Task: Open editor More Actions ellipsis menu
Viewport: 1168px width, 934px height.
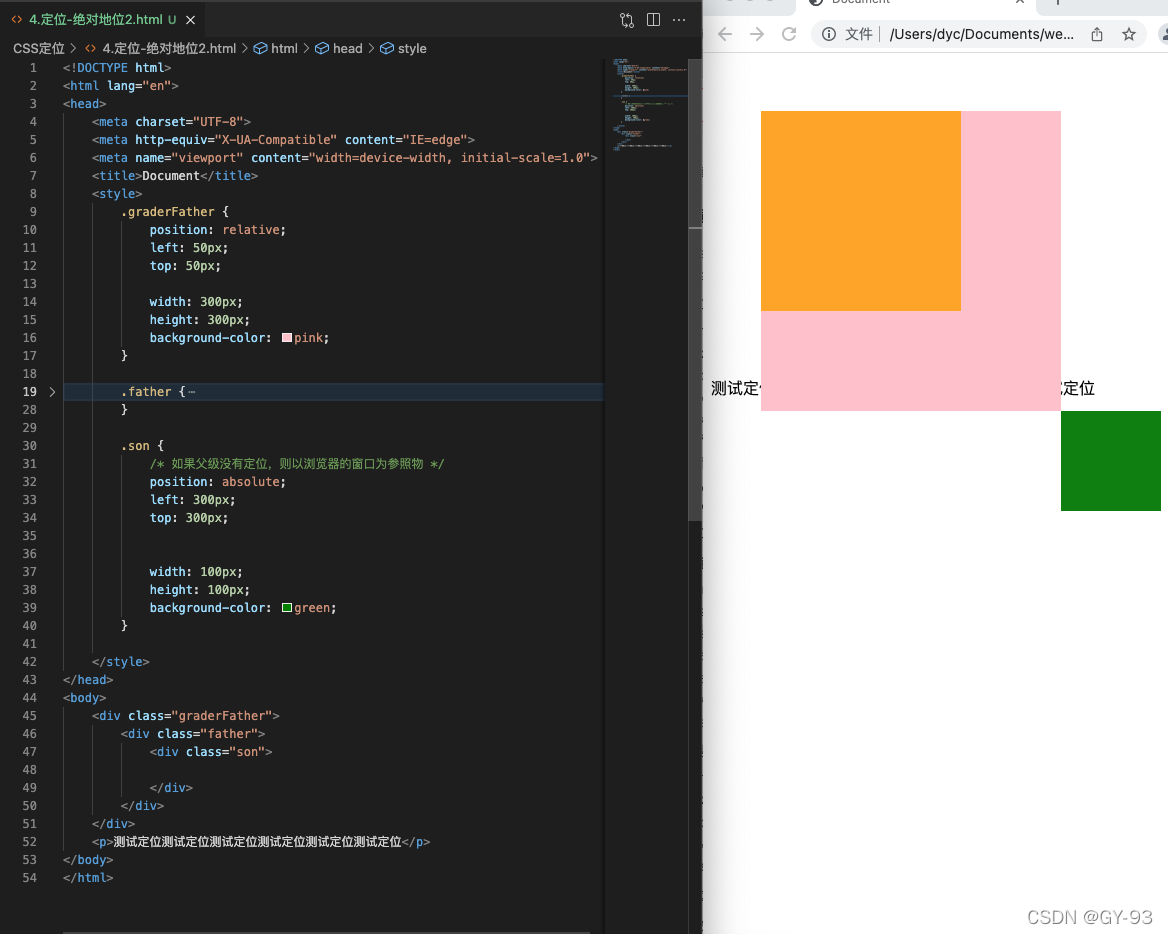Action: [679, 20]
